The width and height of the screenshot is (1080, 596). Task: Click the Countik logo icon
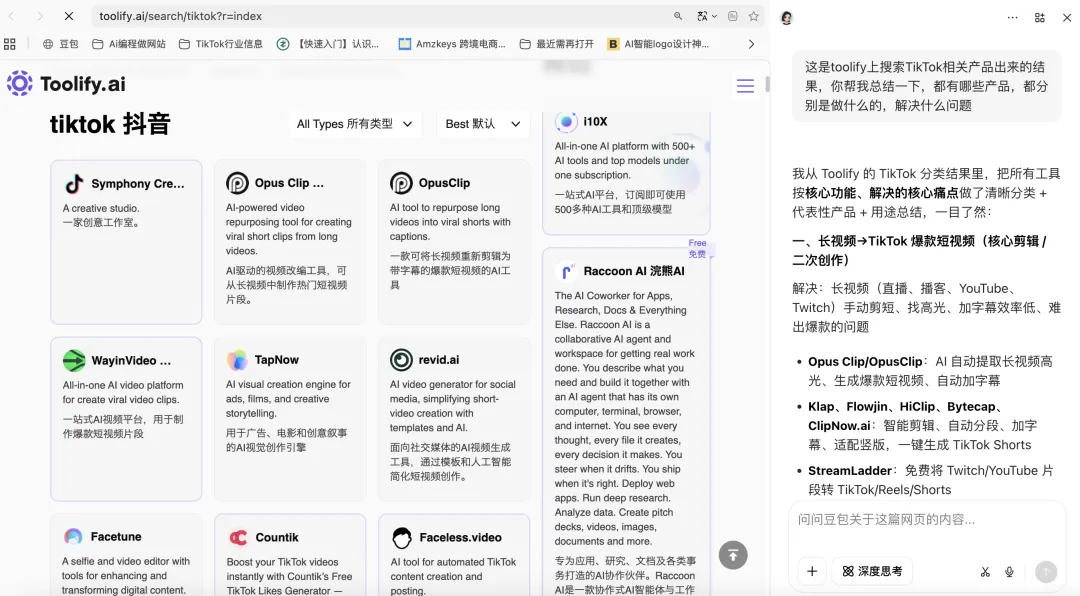[238, 537]
